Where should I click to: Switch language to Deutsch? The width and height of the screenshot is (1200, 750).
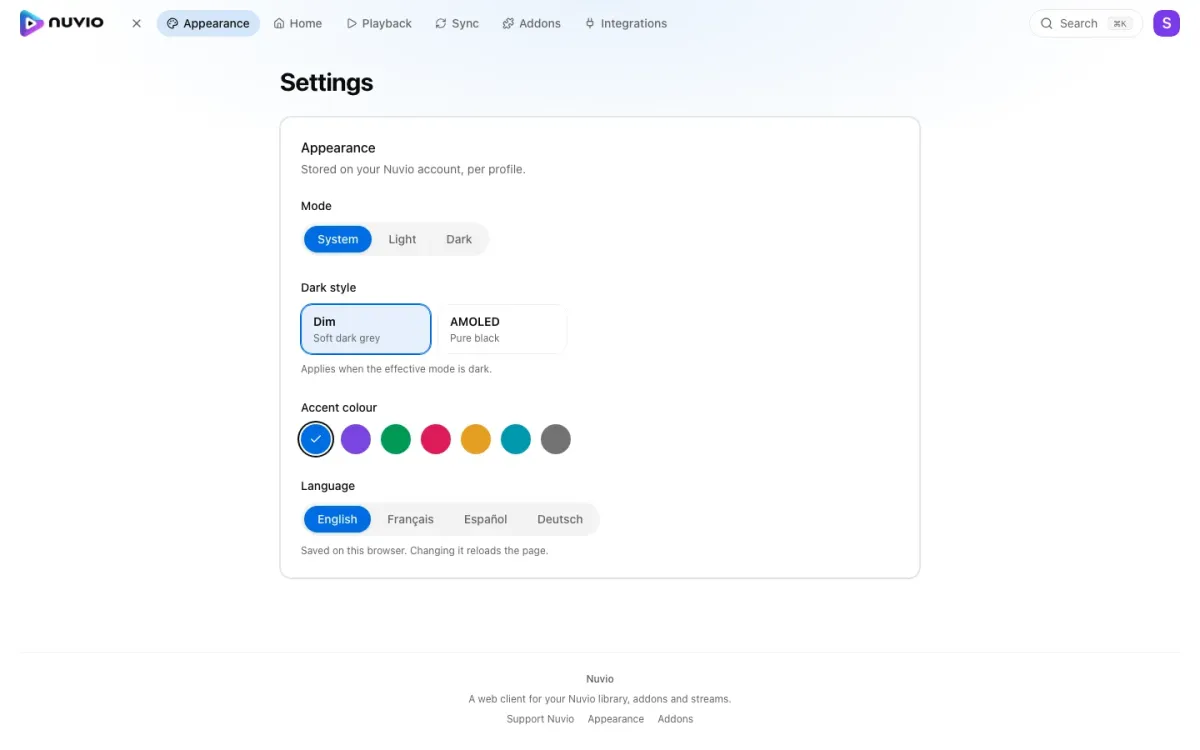point(560,519)
